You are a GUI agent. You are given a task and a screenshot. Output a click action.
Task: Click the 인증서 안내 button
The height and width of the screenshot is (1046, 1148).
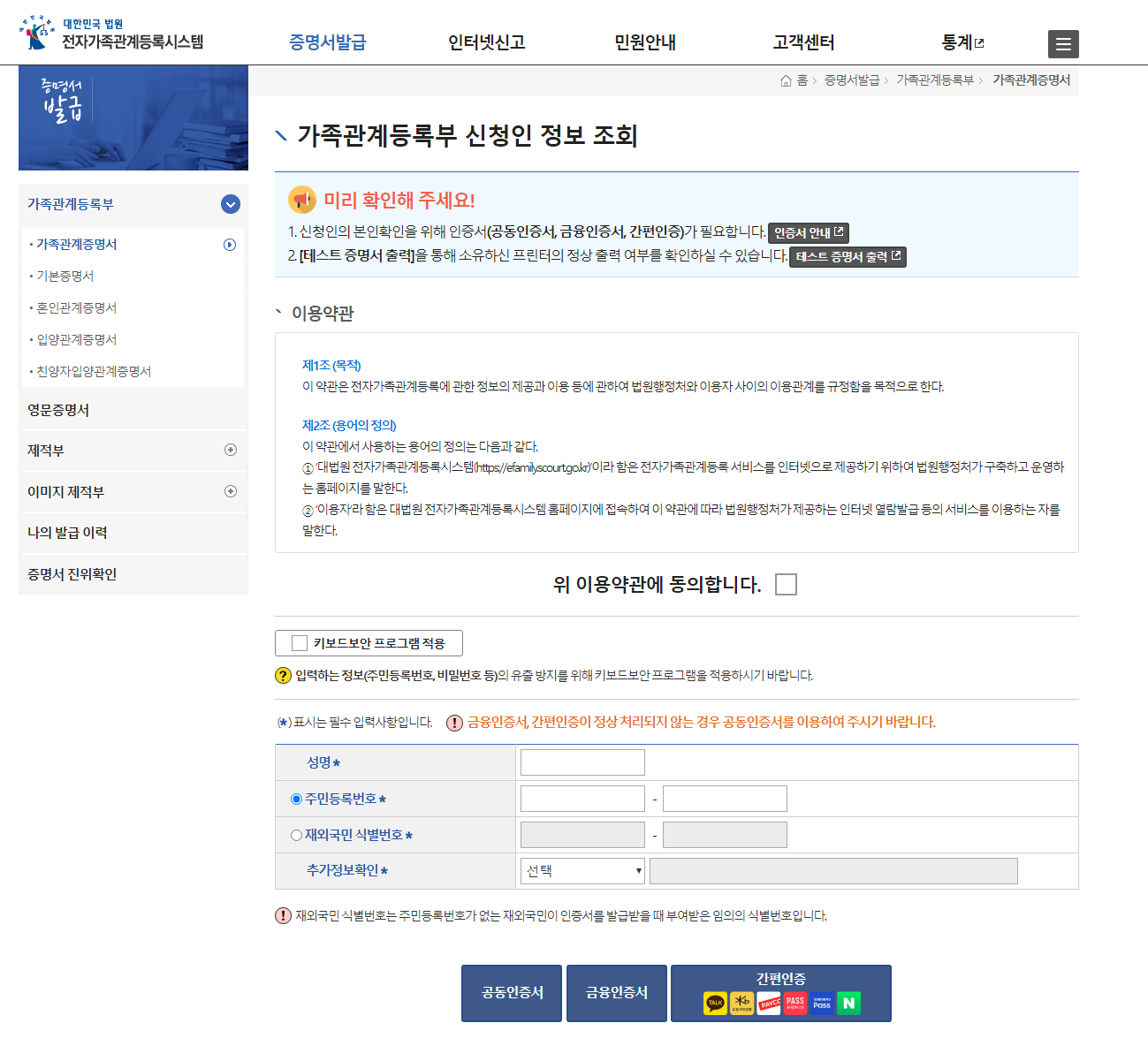pyautogui.click(x=809, y=232)
